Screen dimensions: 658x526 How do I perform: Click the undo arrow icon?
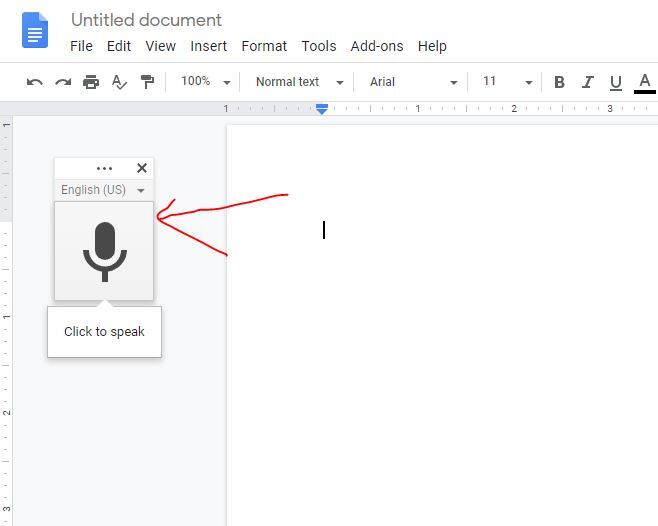tap(35, 82)
